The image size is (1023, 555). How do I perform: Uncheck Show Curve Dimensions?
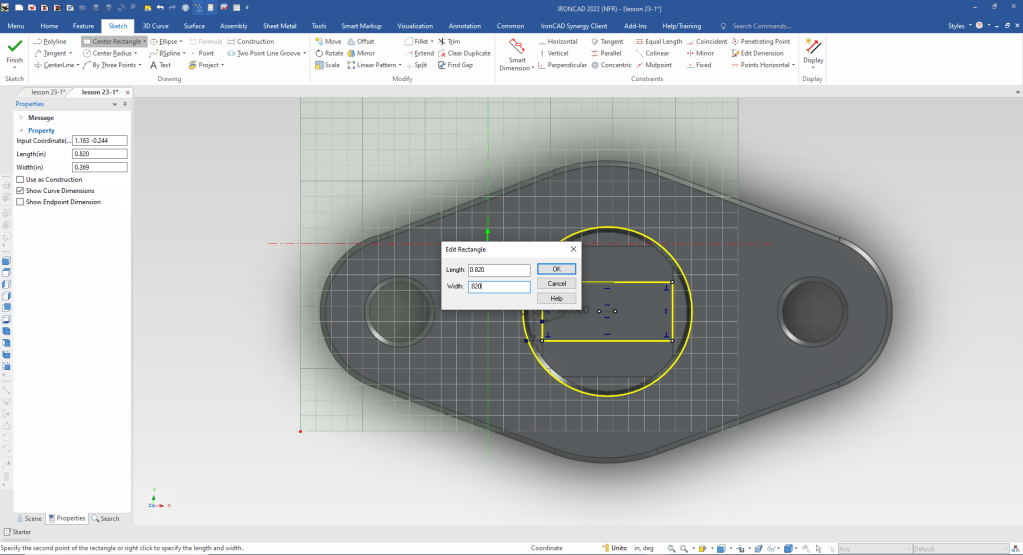coord(20,191)
